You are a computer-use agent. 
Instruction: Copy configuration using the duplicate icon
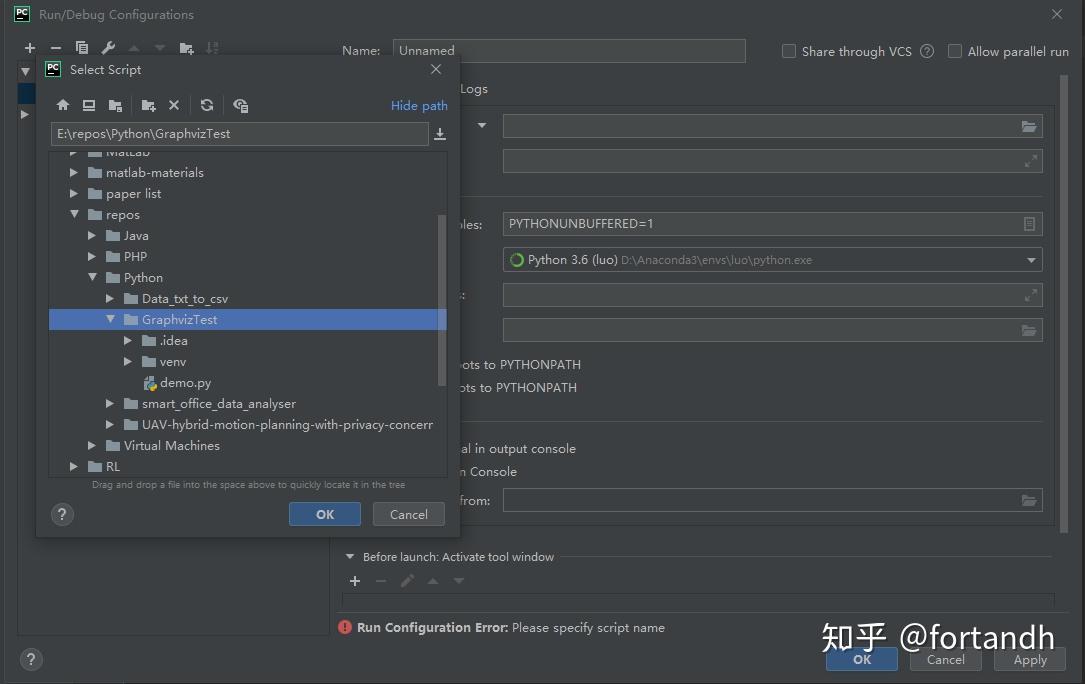coord(82,47)
